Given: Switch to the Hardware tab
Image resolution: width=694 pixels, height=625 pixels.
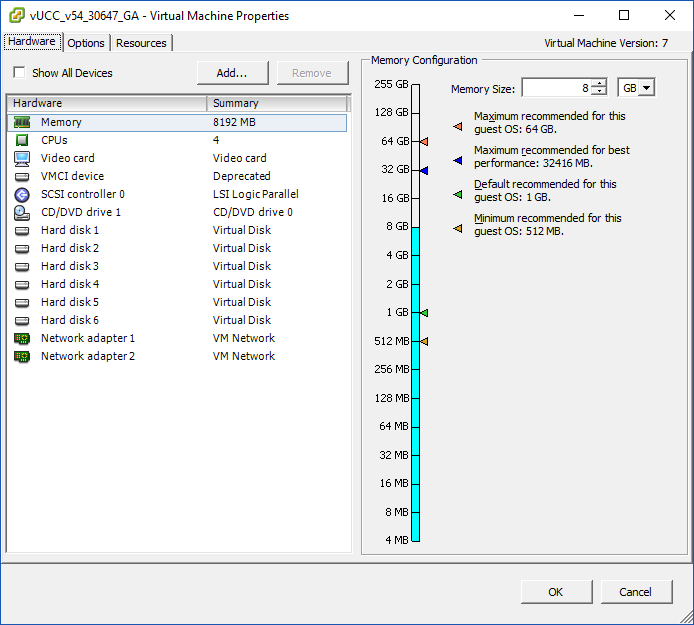Looking at the screenshot, I should click(x=32, y=42).
